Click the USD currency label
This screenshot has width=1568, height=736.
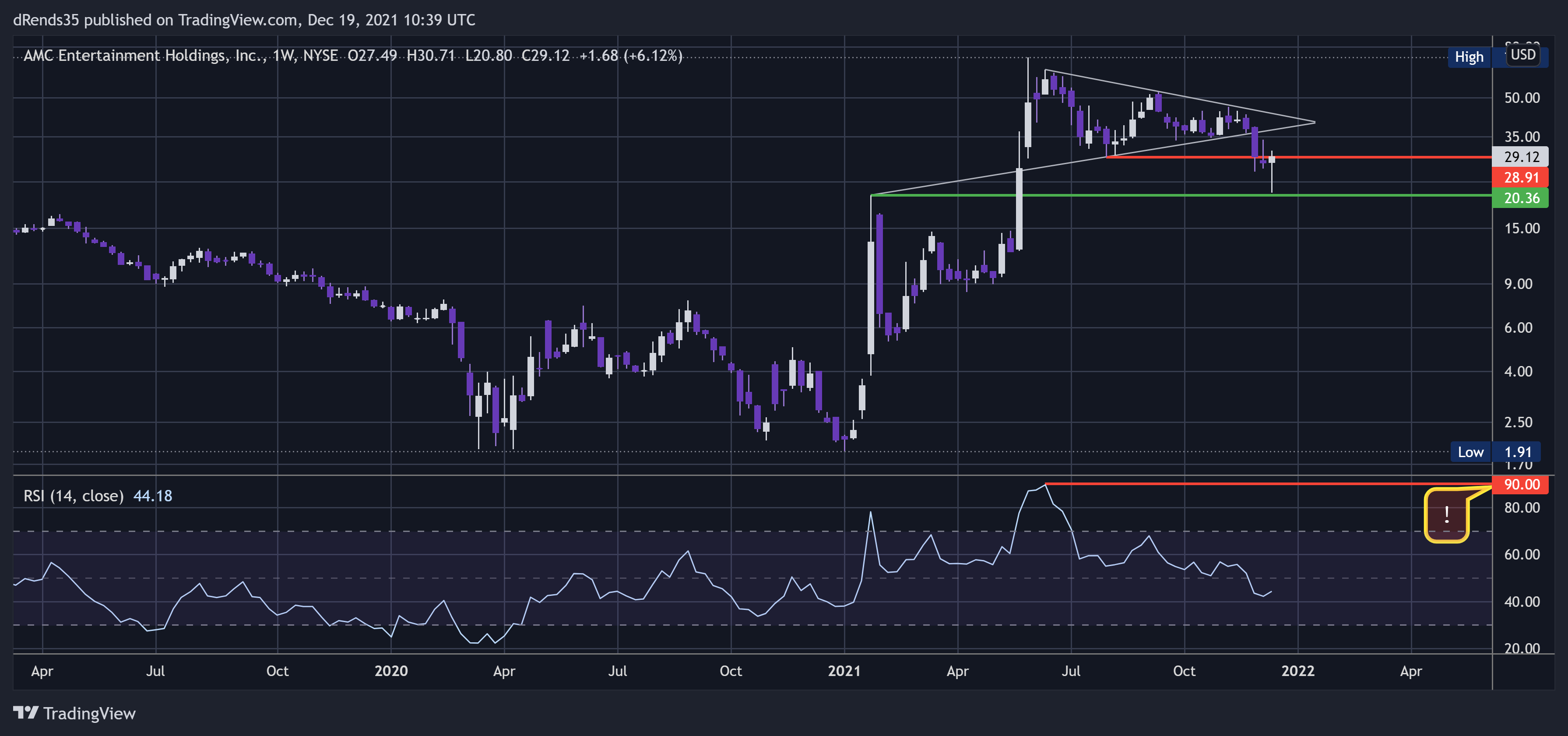coord(1523,55)
